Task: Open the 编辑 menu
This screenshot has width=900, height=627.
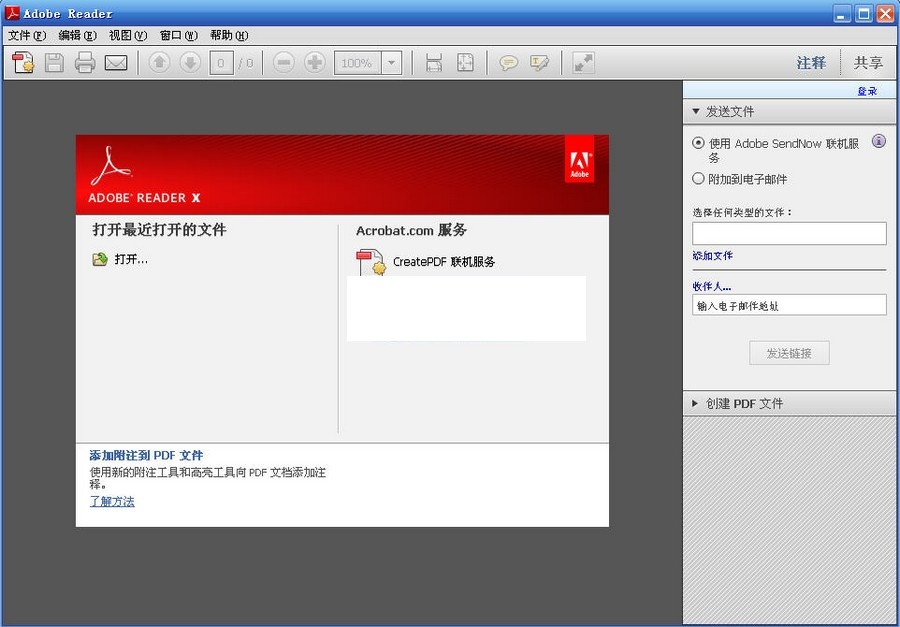Action: [77, 36]
